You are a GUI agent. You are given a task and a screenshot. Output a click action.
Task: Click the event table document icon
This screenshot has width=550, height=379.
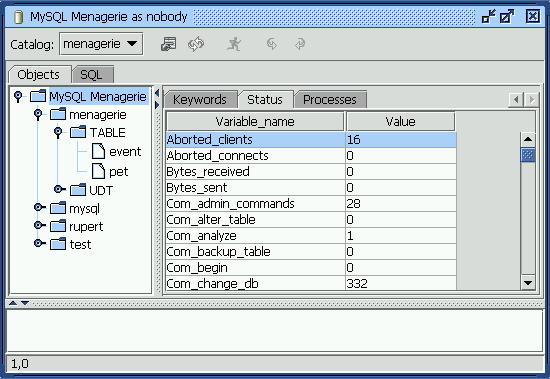click(98, 151)
